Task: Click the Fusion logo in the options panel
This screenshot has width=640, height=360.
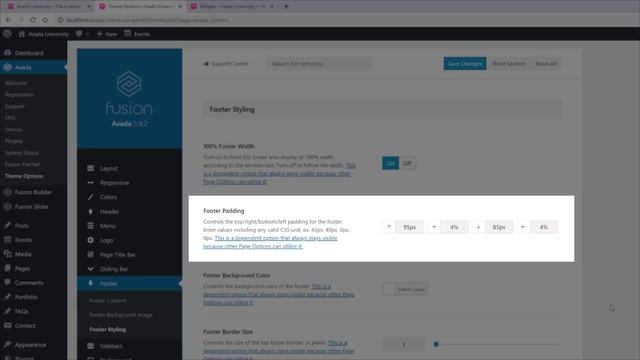Action: click(x=129, y=84)
